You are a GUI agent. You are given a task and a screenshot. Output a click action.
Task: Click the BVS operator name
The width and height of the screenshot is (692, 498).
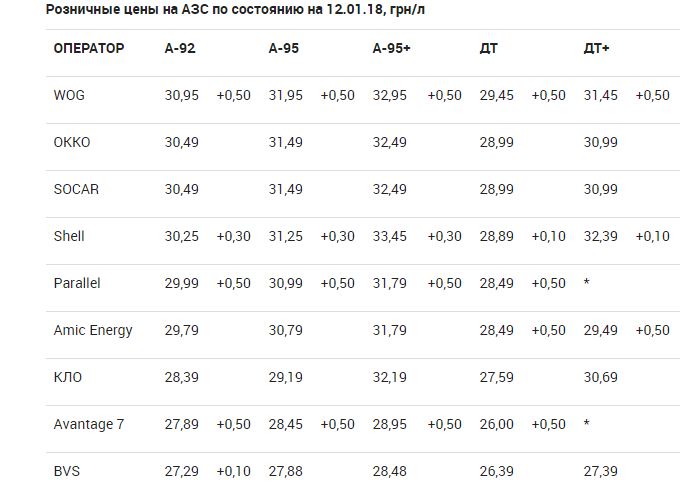coord(68,471)
